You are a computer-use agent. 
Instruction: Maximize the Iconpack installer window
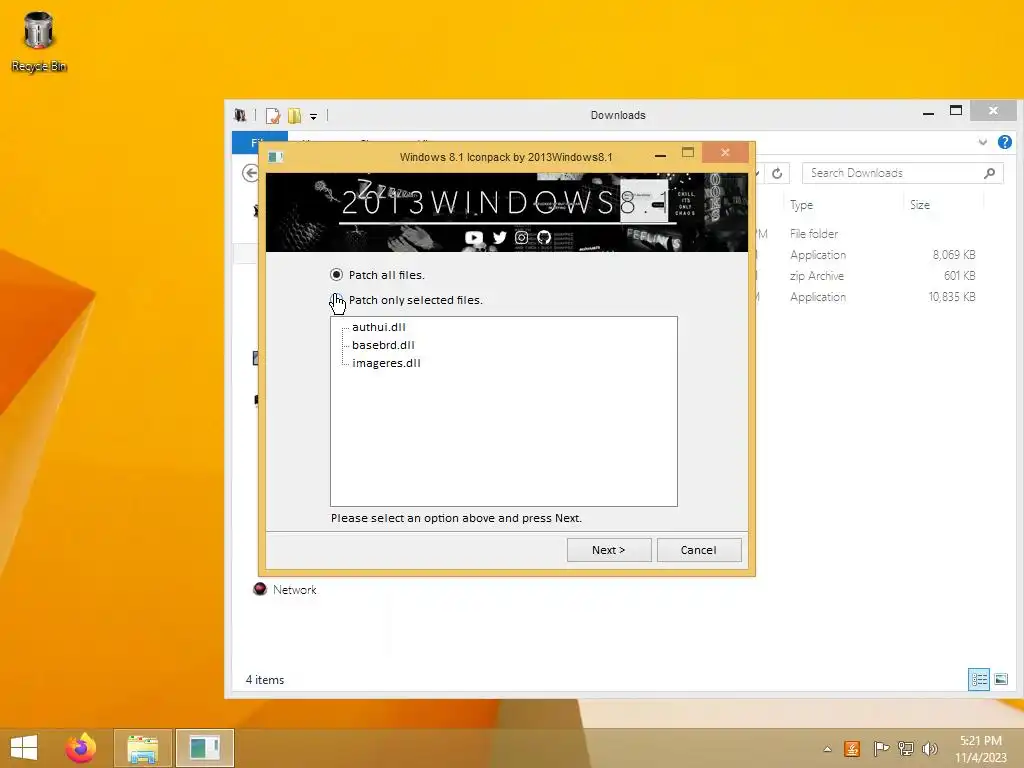tap(688, 153)
